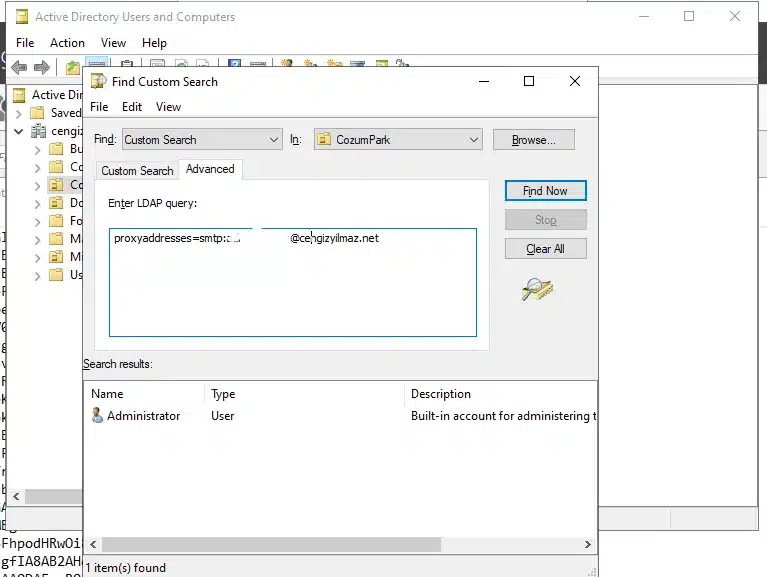Viewport: 767px width, 577px height.
Task: Click the domain icon beside cengiz node
Action: [x=38, y=131]
